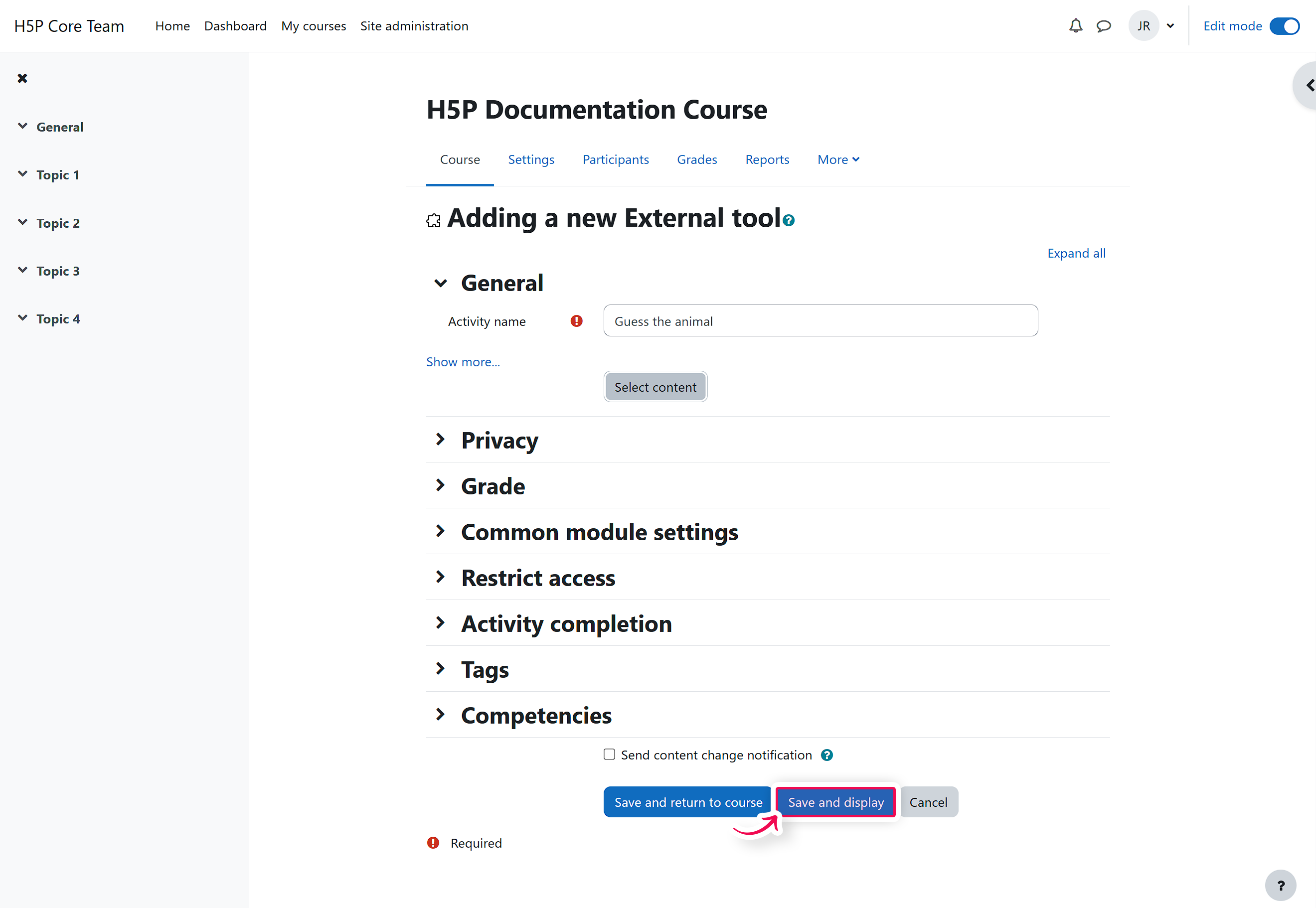Open the notifications bell
The width and height of the screenshot is (1316, 908).
1075,26
